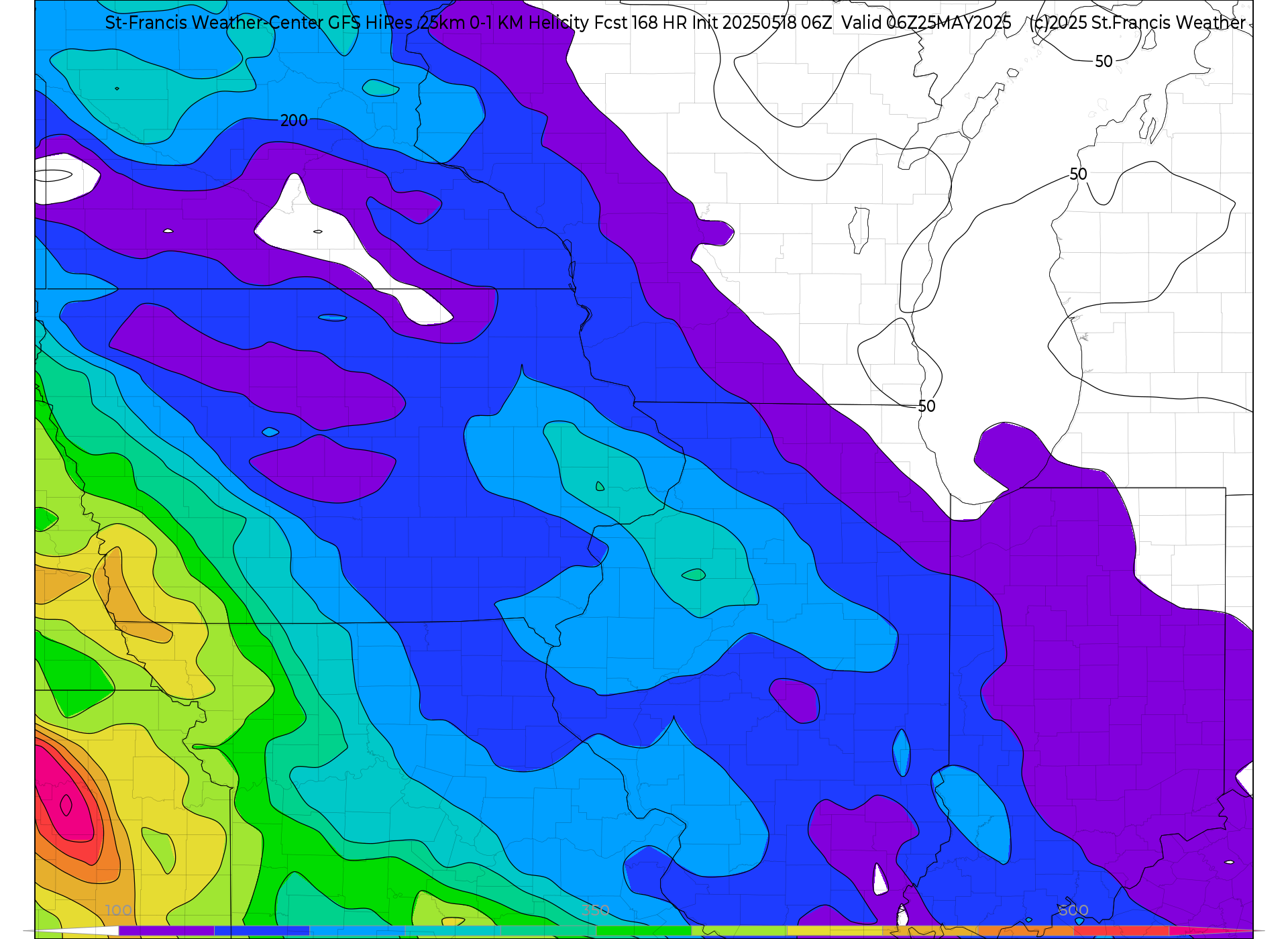1288x939 pixels.
Task: Click "GFS HiRes 25km" in the title
Action: point(396,23)
